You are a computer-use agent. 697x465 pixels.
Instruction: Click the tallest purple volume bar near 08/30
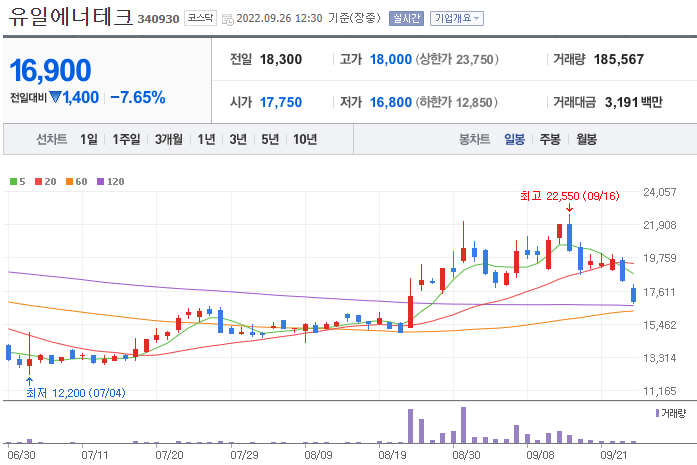click(464, 425)
